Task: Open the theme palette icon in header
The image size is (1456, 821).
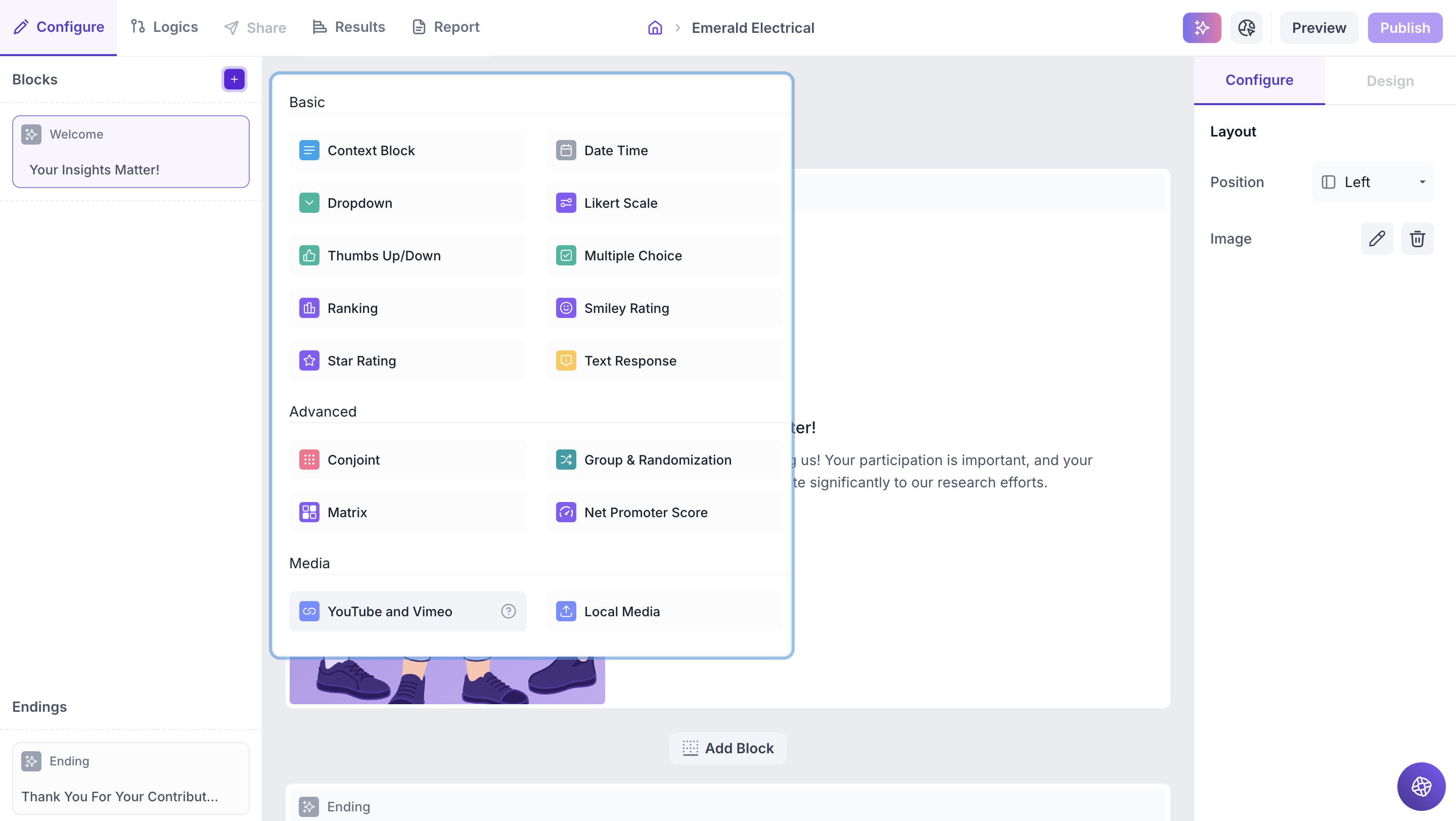Action: 1246,28
